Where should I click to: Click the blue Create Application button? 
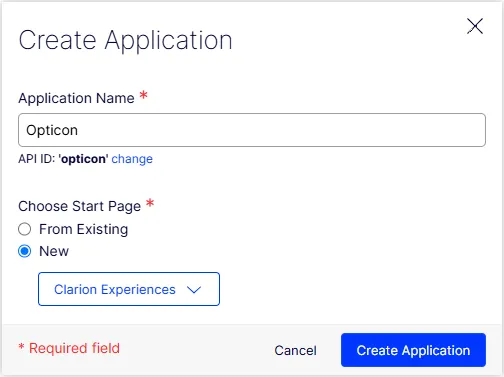point(413,350)
